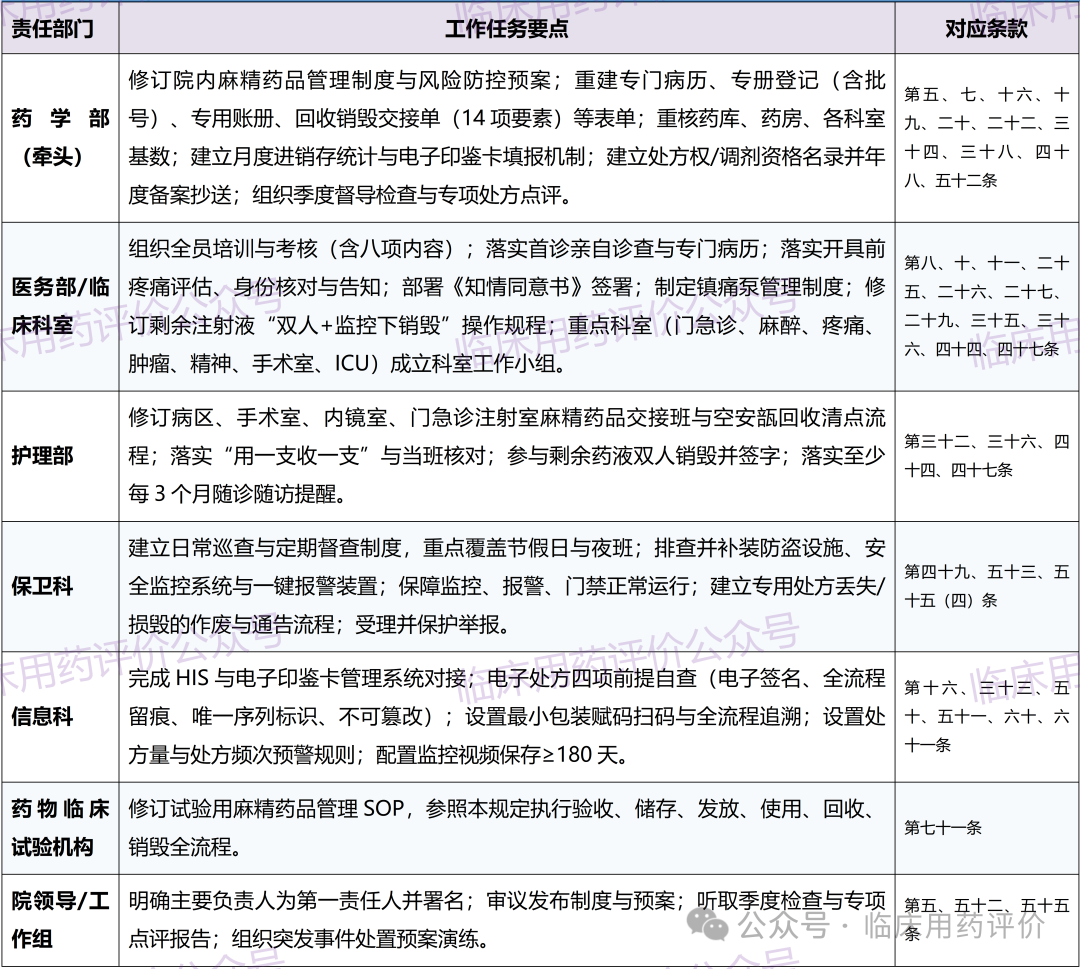Click the 责任部门 column header
Viewport: 1080px width, 969px height.
[60, 28]
